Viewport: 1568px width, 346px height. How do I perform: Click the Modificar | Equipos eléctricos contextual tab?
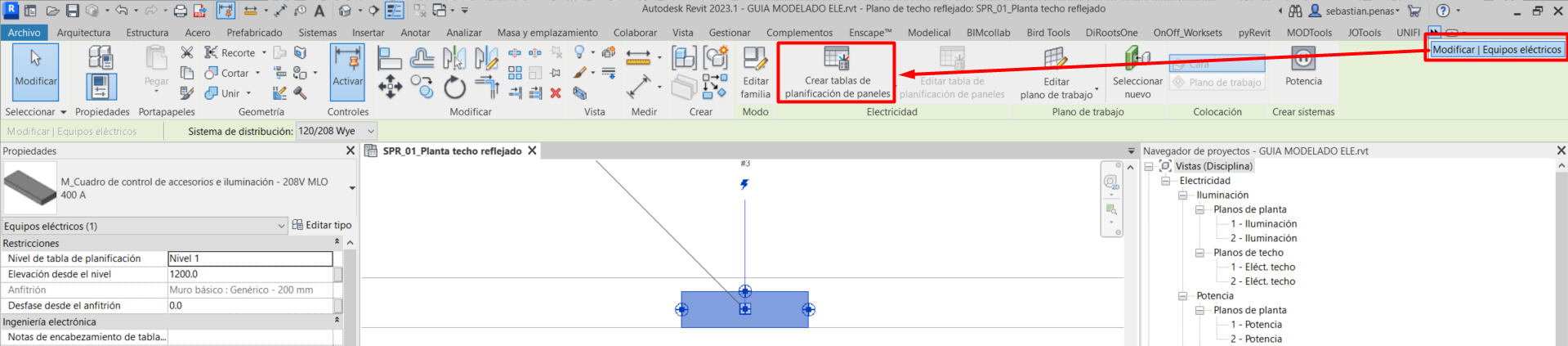pos(1496,49)
